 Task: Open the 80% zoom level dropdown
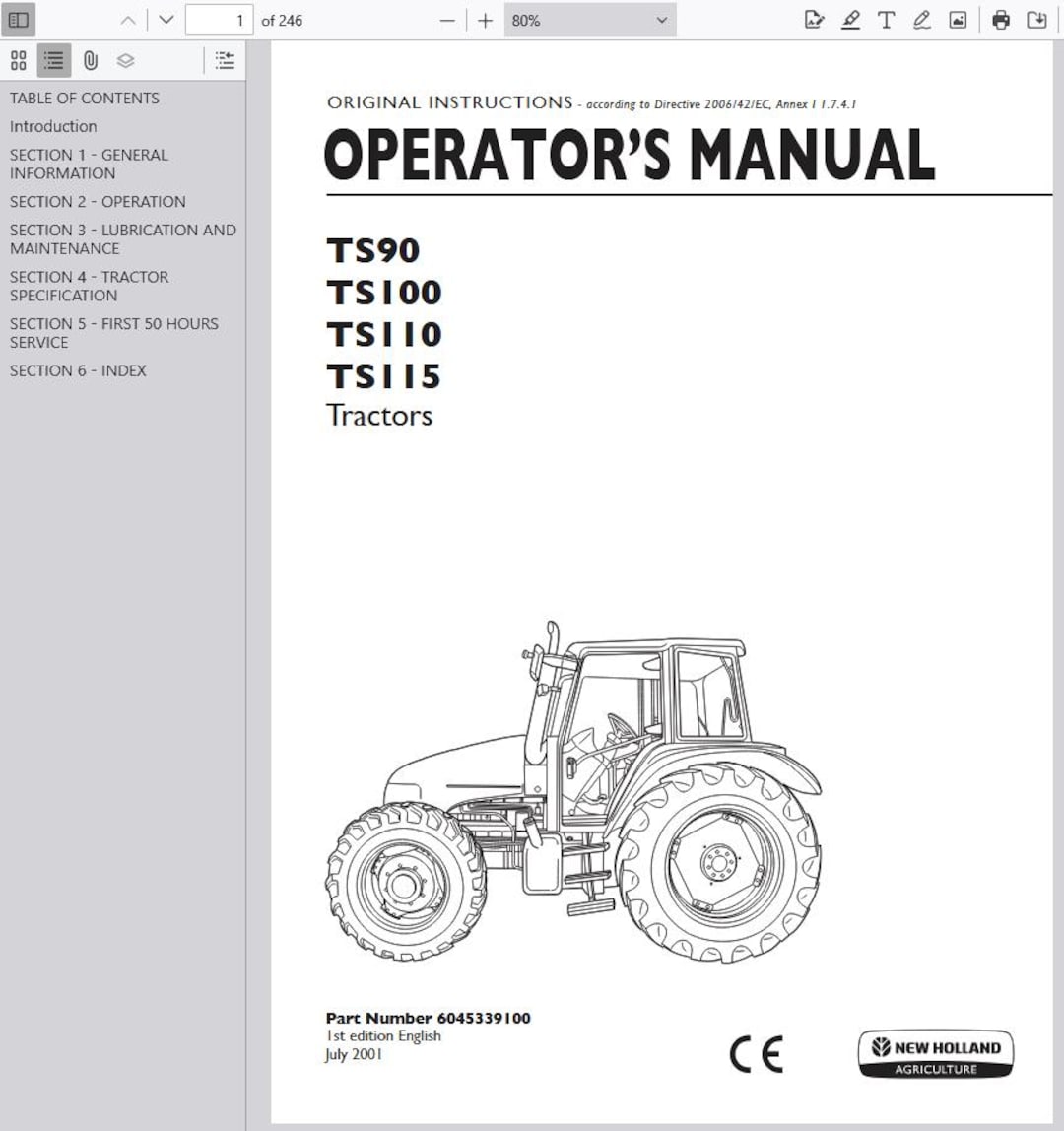coord(590,20)
